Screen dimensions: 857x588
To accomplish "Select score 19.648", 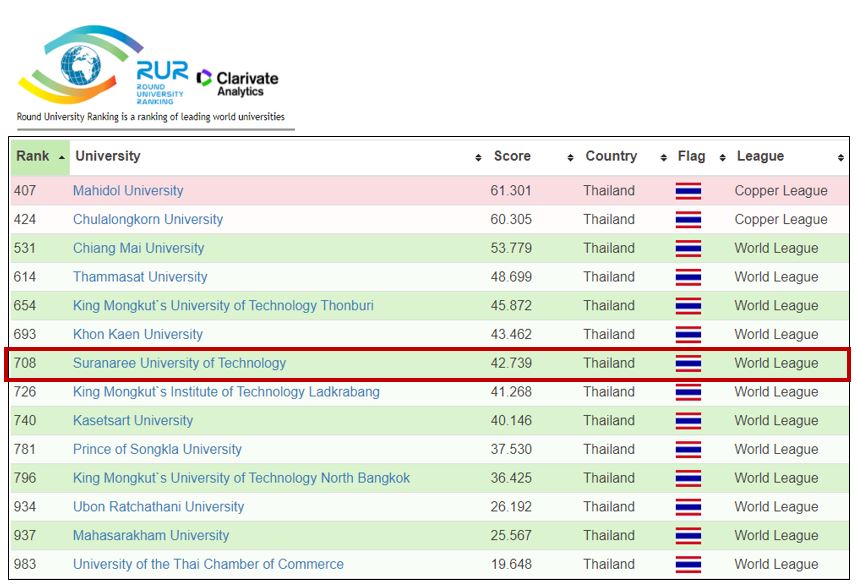I will click(x=511, y=564).
